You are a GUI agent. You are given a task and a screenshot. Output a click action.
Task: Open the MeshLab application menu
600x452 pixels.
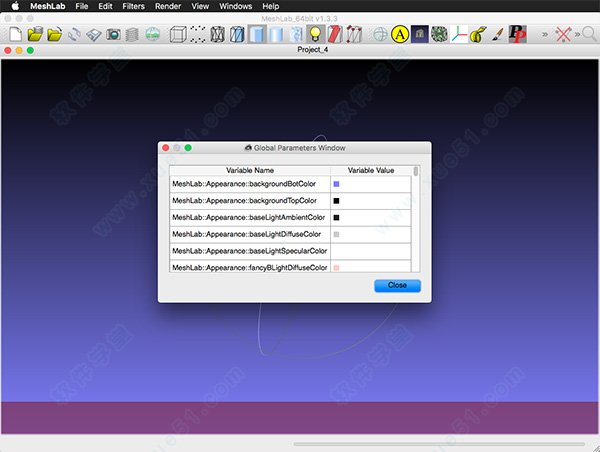[48, 6]
